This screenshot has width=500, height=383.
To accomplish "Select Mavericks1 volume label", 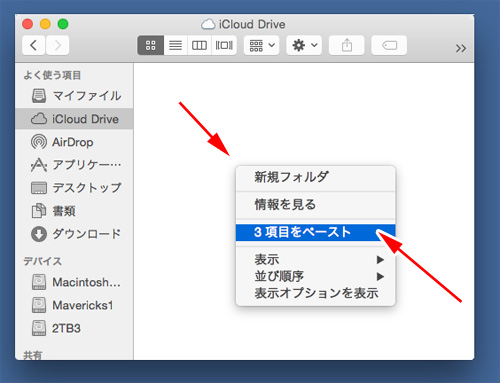I will 83,305.
